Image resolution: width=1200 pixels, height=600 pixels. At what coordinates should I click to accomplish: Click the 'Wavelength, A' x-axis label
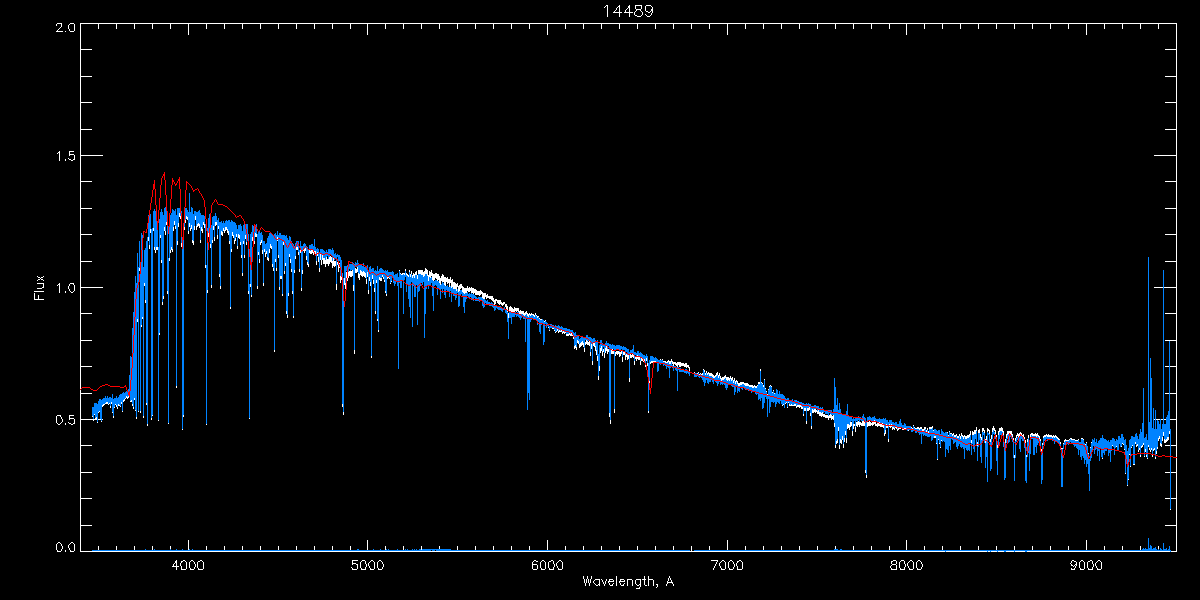(x=628, y=581)
